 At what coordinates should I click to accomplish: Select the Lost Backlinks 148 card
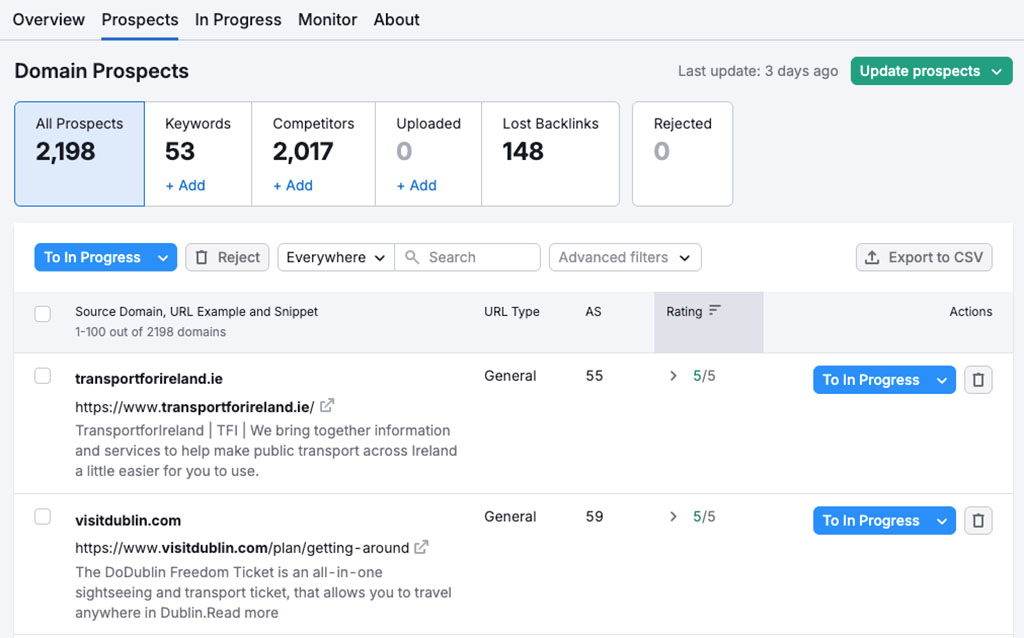[551, 153]
